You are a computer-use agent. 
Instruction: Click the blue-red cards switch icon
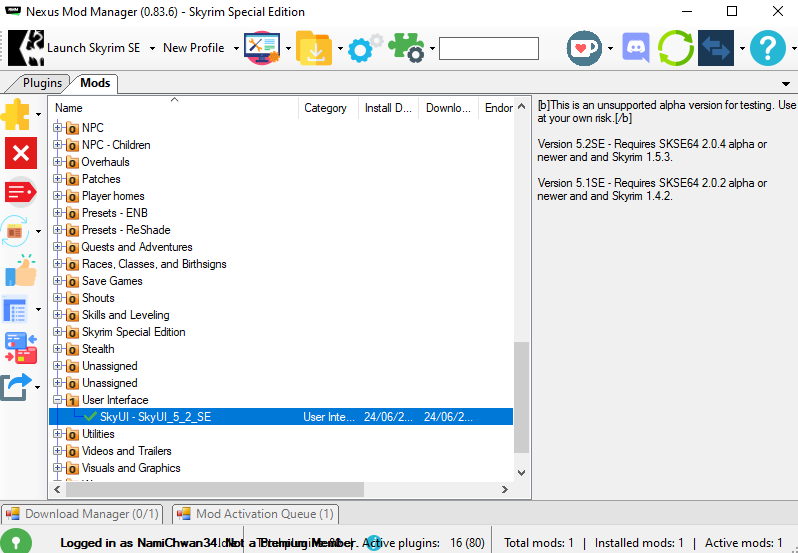(21, 348)
